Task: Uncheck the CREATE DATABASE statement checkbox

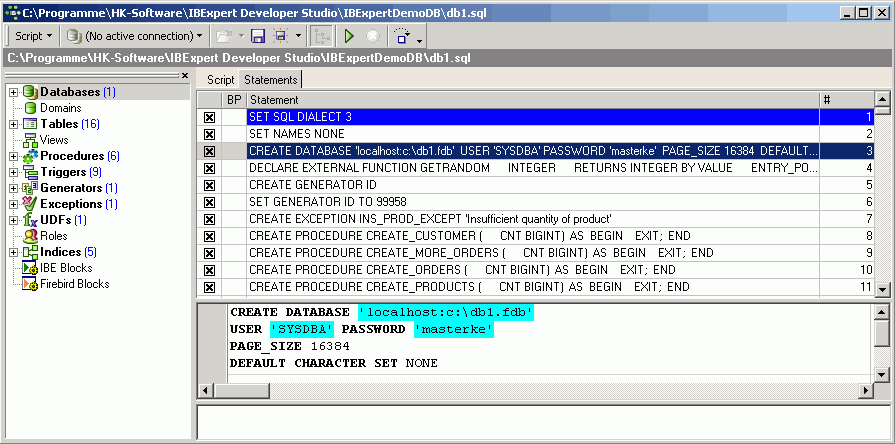Action: [209, 151]
